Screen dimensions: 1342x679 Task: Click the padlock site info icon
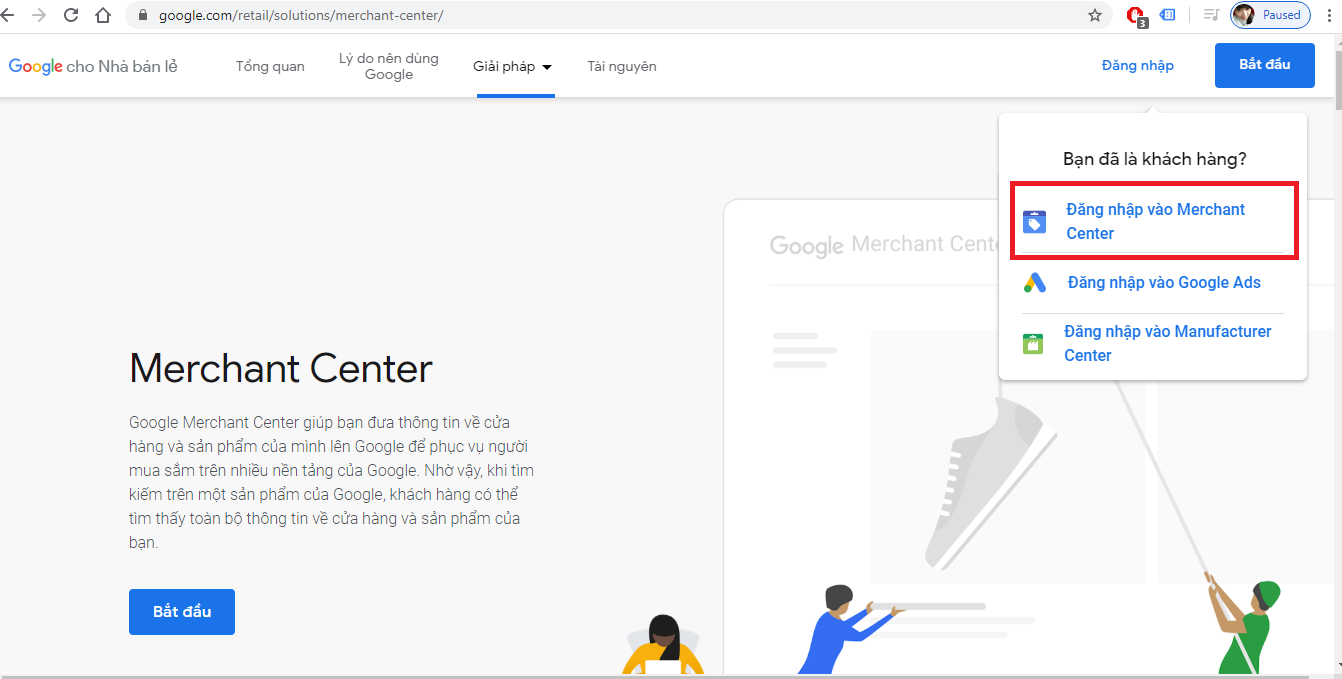pos(142,16)
